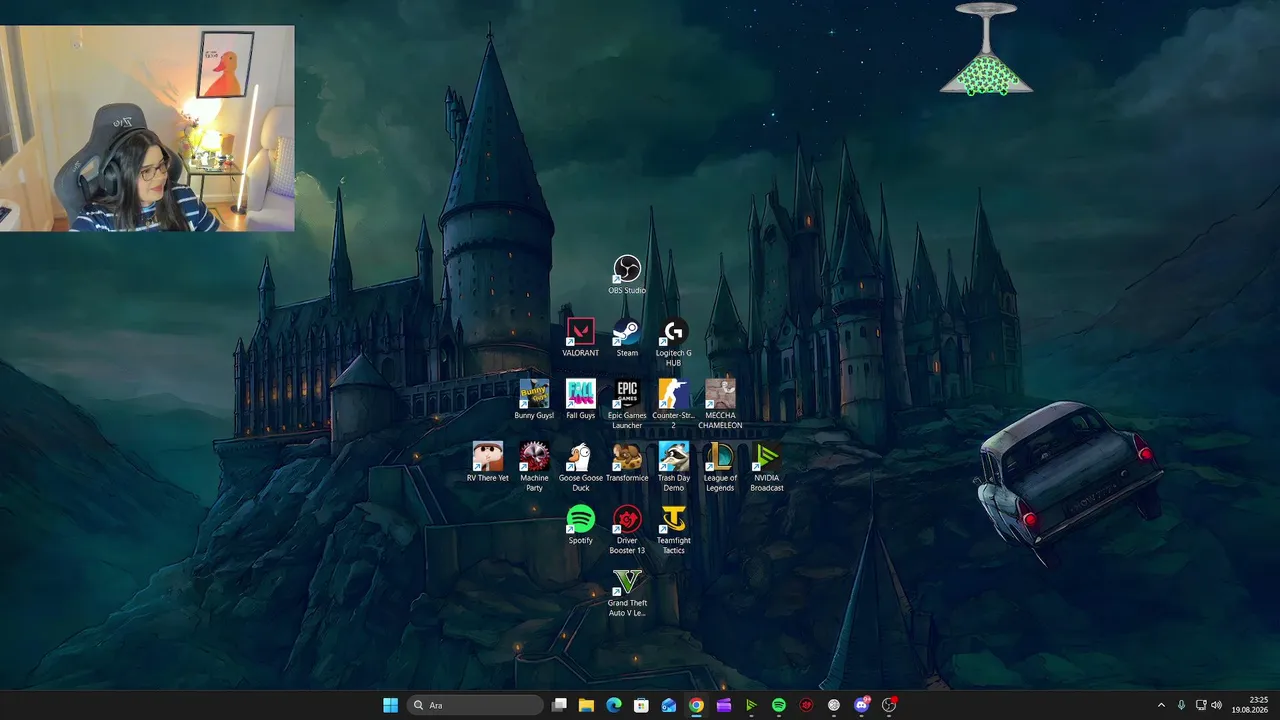Image resolution: width=1280 pixels, height=720 pixels.
Task: Open the OBS Studio desktop shortcut
Action: click(627, 275)
